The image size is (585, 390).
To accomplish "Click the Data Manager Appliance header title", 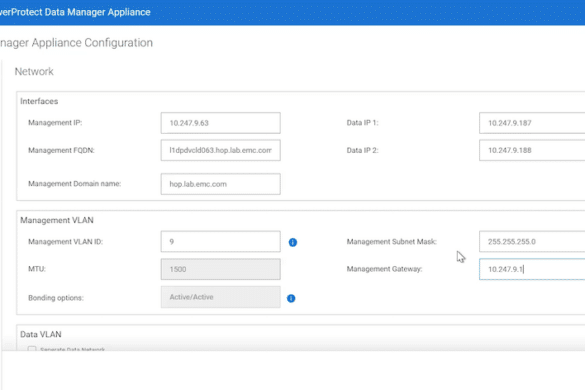I will (75, 12).
